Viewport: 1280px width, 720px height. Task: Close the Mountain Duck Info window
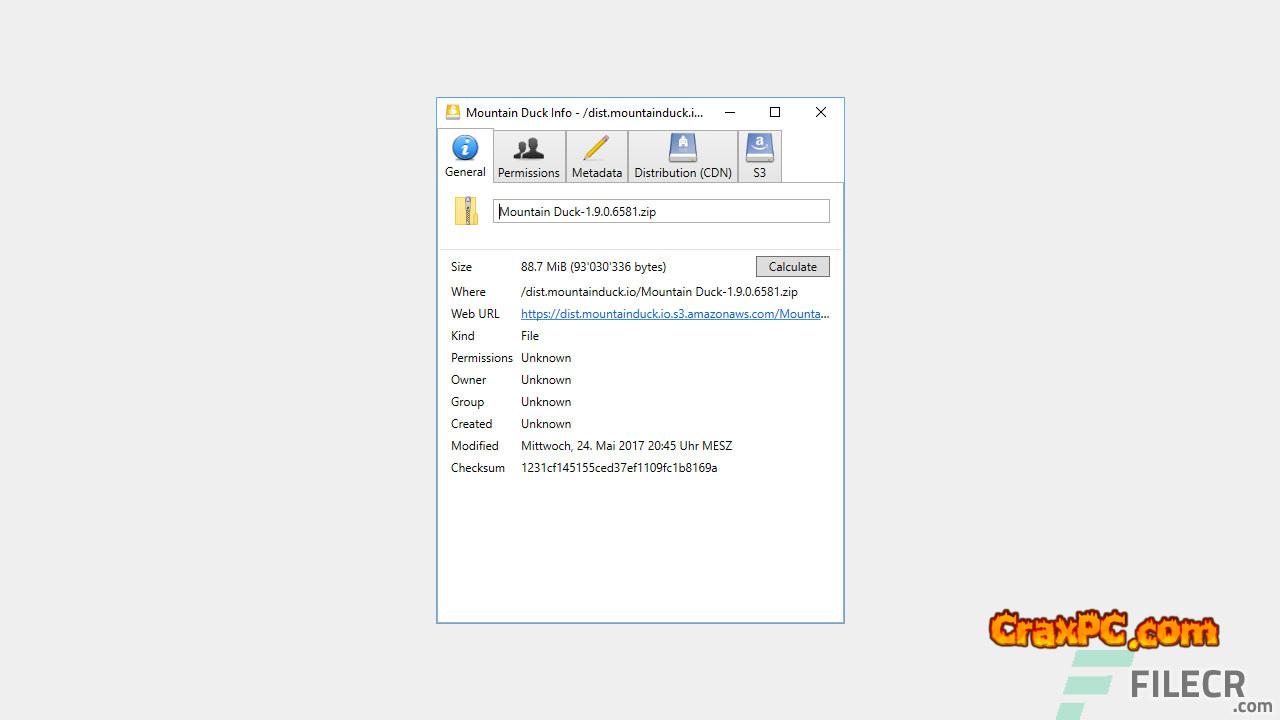coord(821,112)
